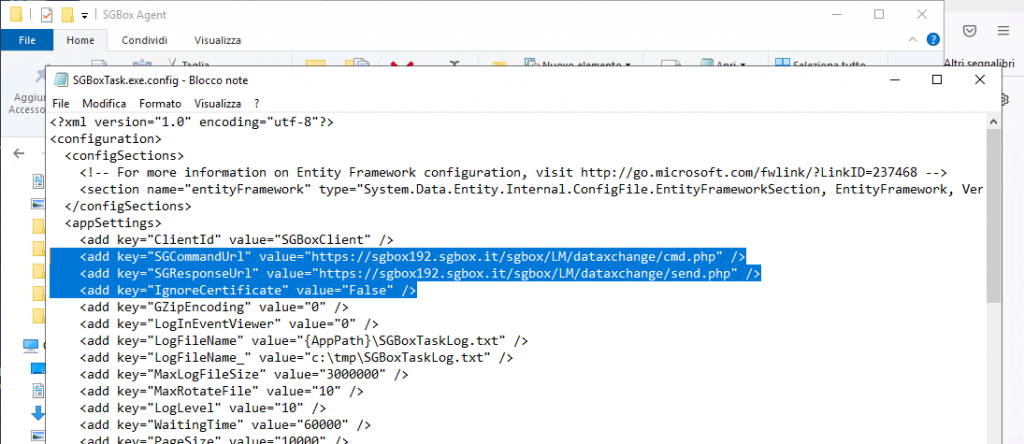Click the Explorer back navigation arrow
This screenshot has width=1024, height=444.
click(19, 153)
